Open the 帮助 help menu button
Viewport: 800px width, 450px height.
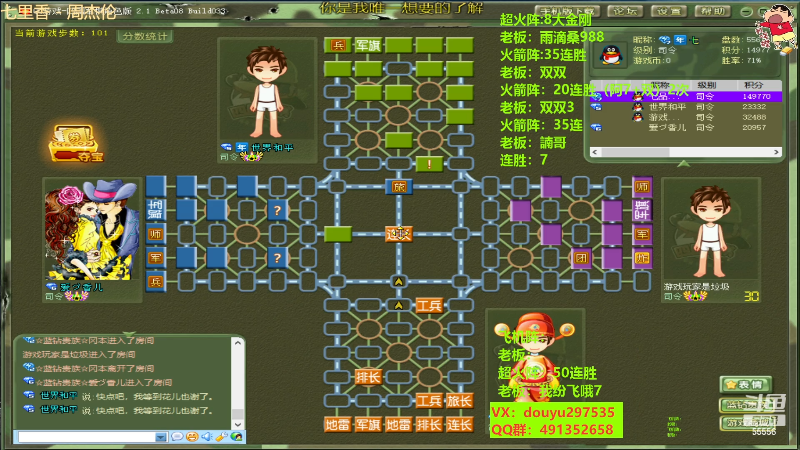(713, 11)
